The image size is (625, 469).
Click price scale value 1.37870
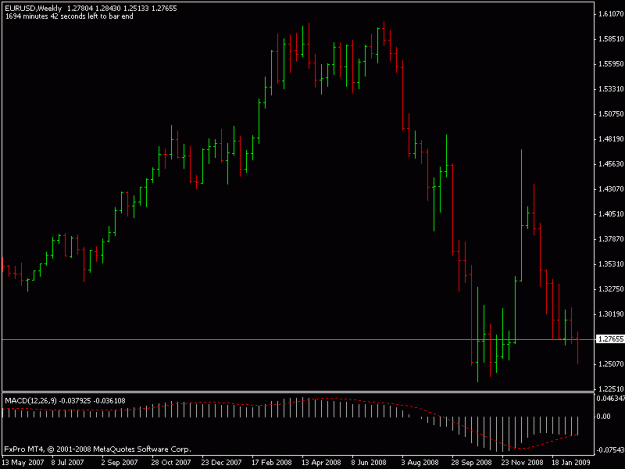pyautogui.click(x=611, y=239)
